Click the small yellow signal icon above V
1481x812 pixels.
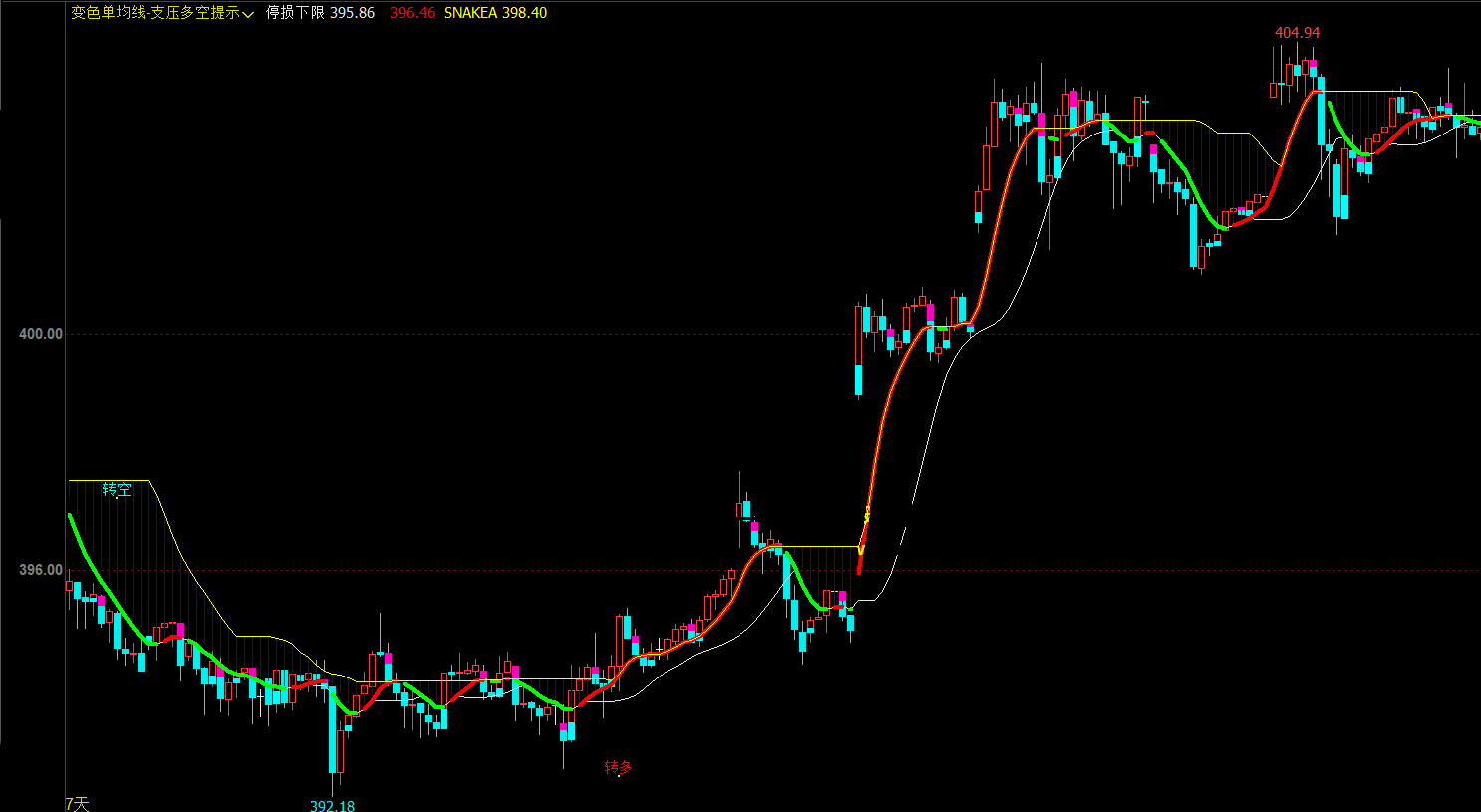[867, 515]
